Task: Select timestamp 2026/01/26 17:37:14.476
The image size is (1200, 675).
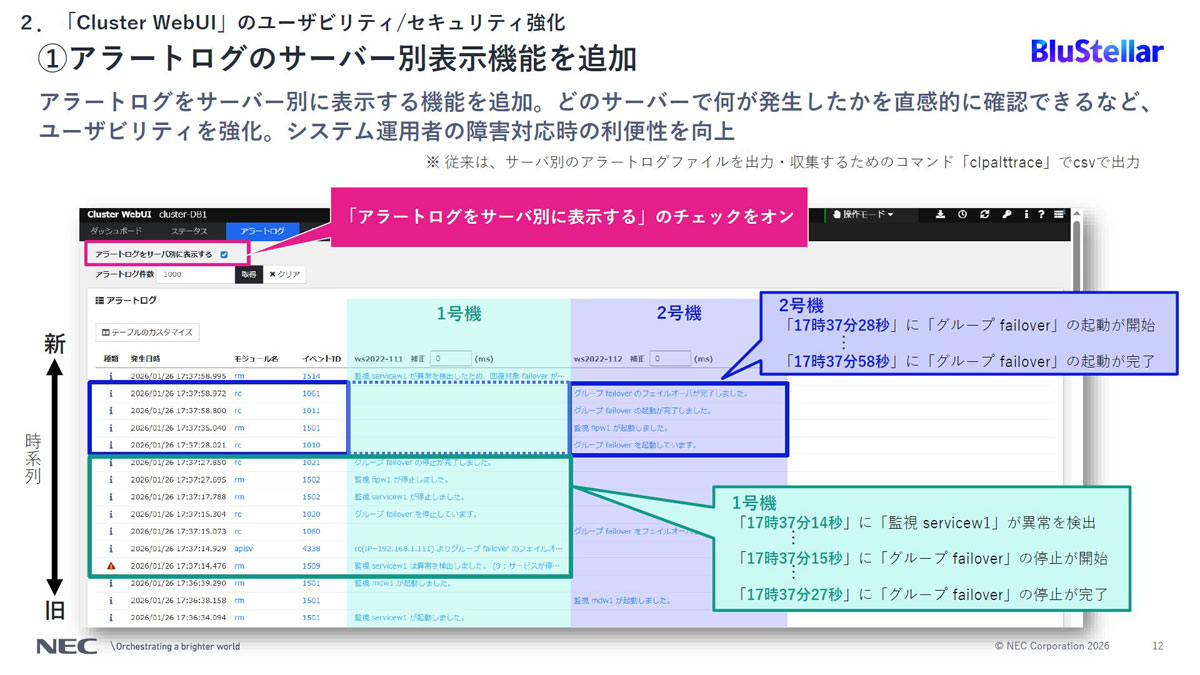Action: 178,565
